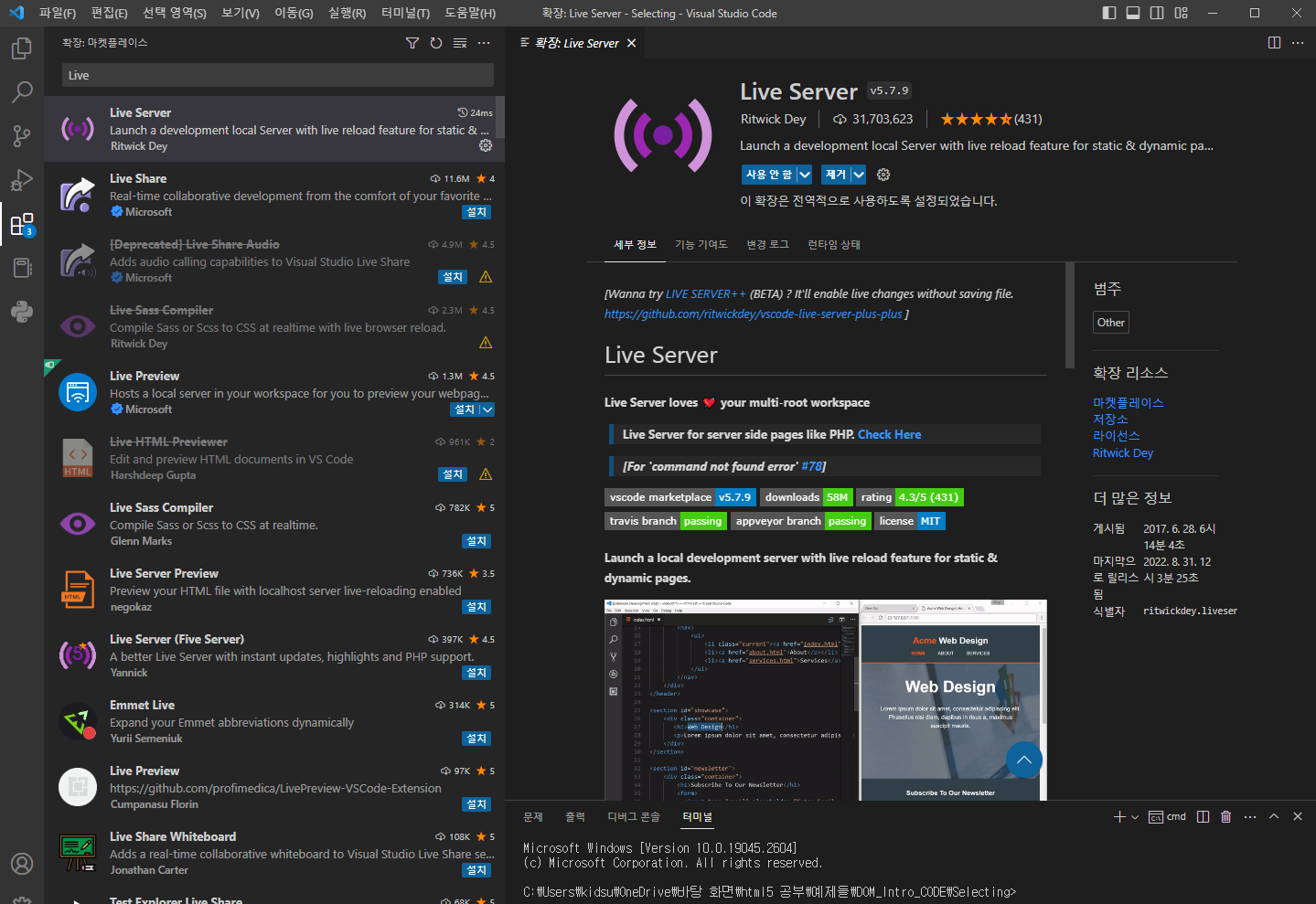
Task: Open the Check Here link
Action: pos(889,434)
